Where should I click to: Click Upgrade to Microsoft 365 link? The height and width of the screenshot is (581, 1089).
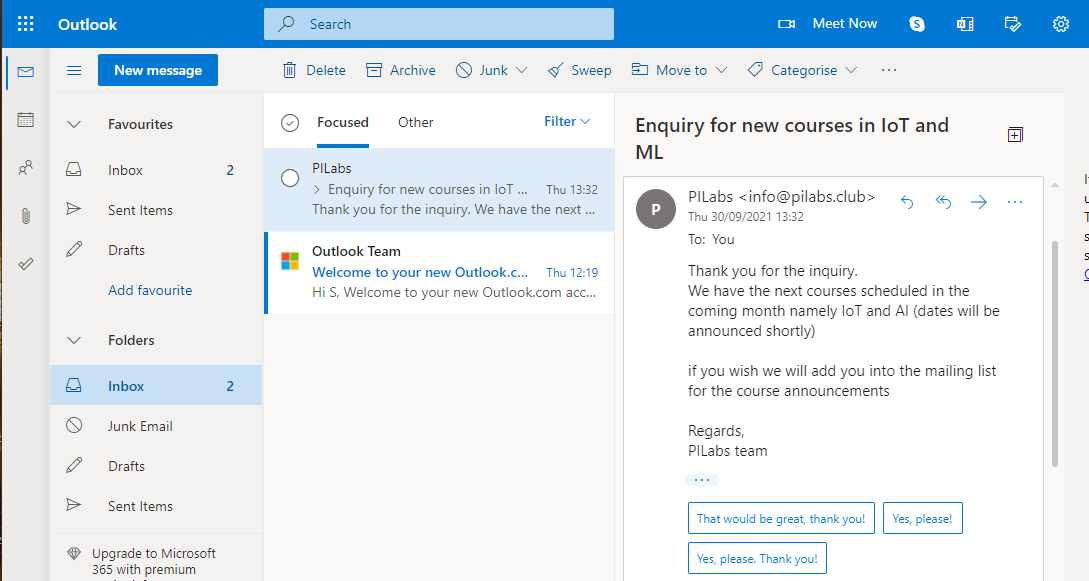pyautogui.click(x=153, y=561)
